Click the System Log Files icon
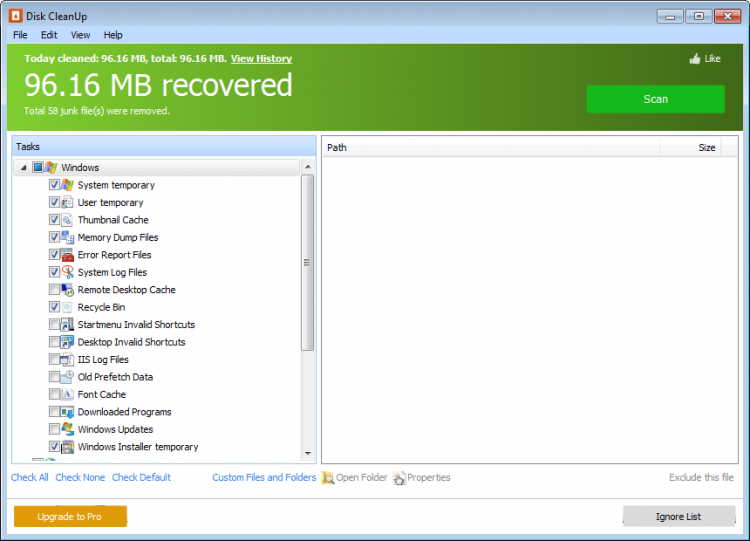 point(67,272)
